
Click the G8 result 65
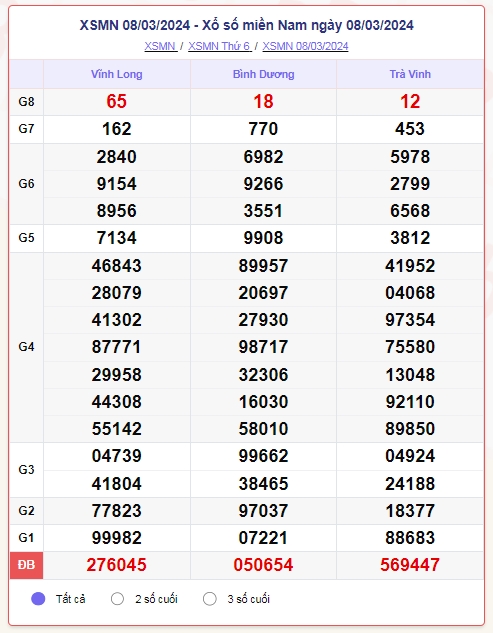coord(117,101)
